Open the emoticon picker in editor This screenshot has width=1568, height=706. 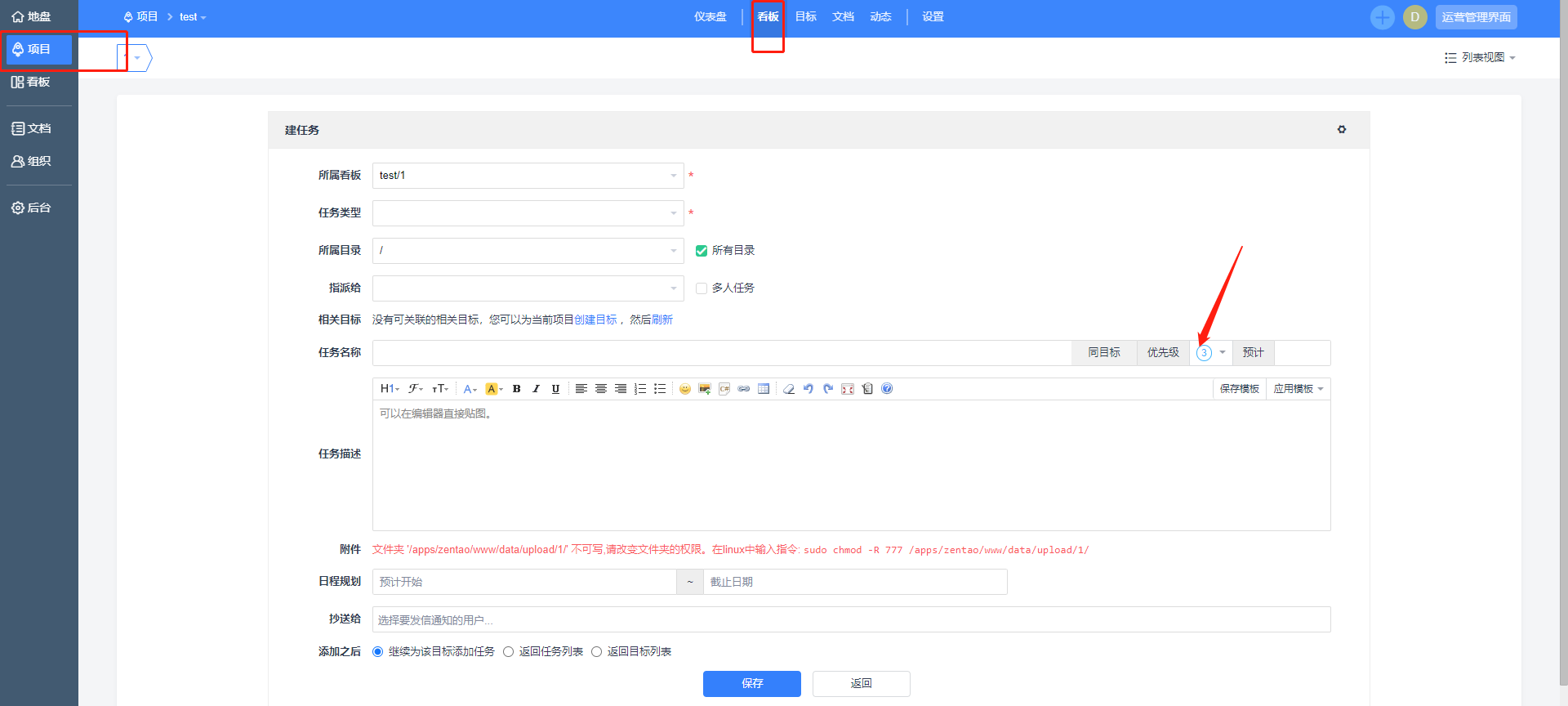tap(684, 389)
